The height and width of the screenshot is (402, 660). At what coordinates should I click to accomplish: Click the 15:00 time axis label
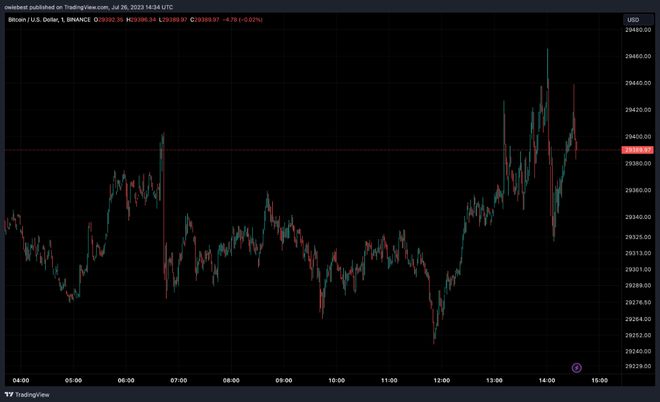point(600,380)
